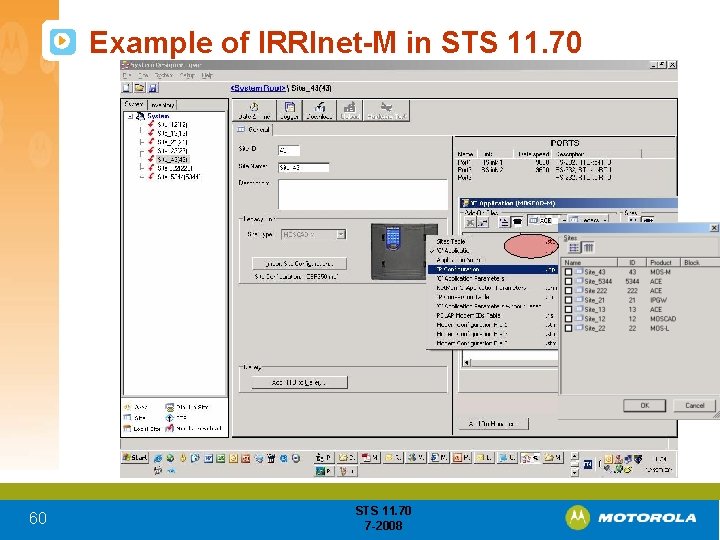Click the third icon in Add-On Files toolbar
The width and height of the screenshot is (720, 540).
tap(504, 222)
